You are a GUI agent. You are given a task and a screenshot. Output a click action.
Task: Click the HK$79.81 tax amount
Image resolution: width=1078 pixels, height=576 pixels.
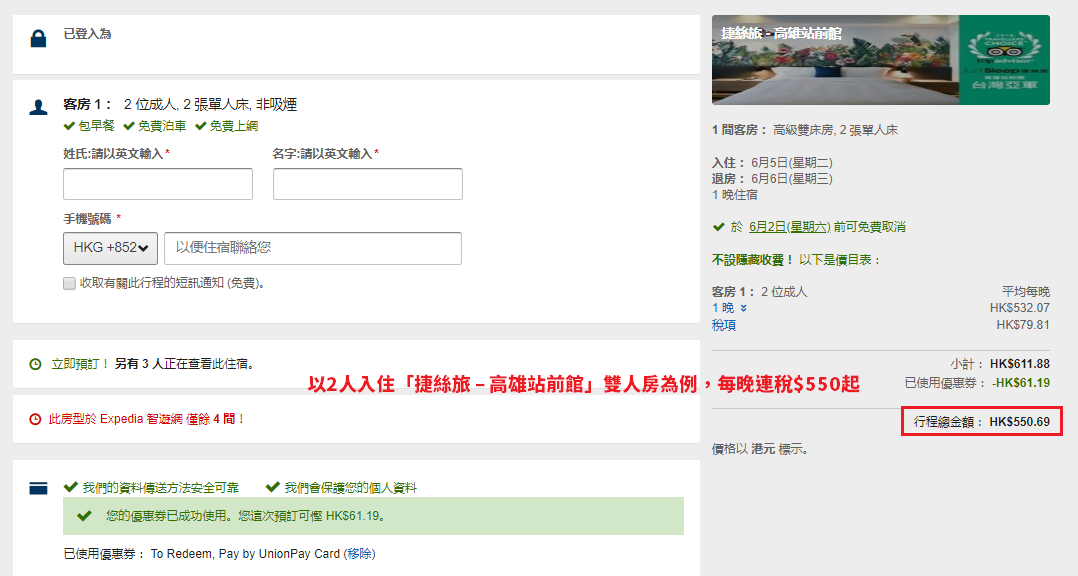coord(1023,325)
